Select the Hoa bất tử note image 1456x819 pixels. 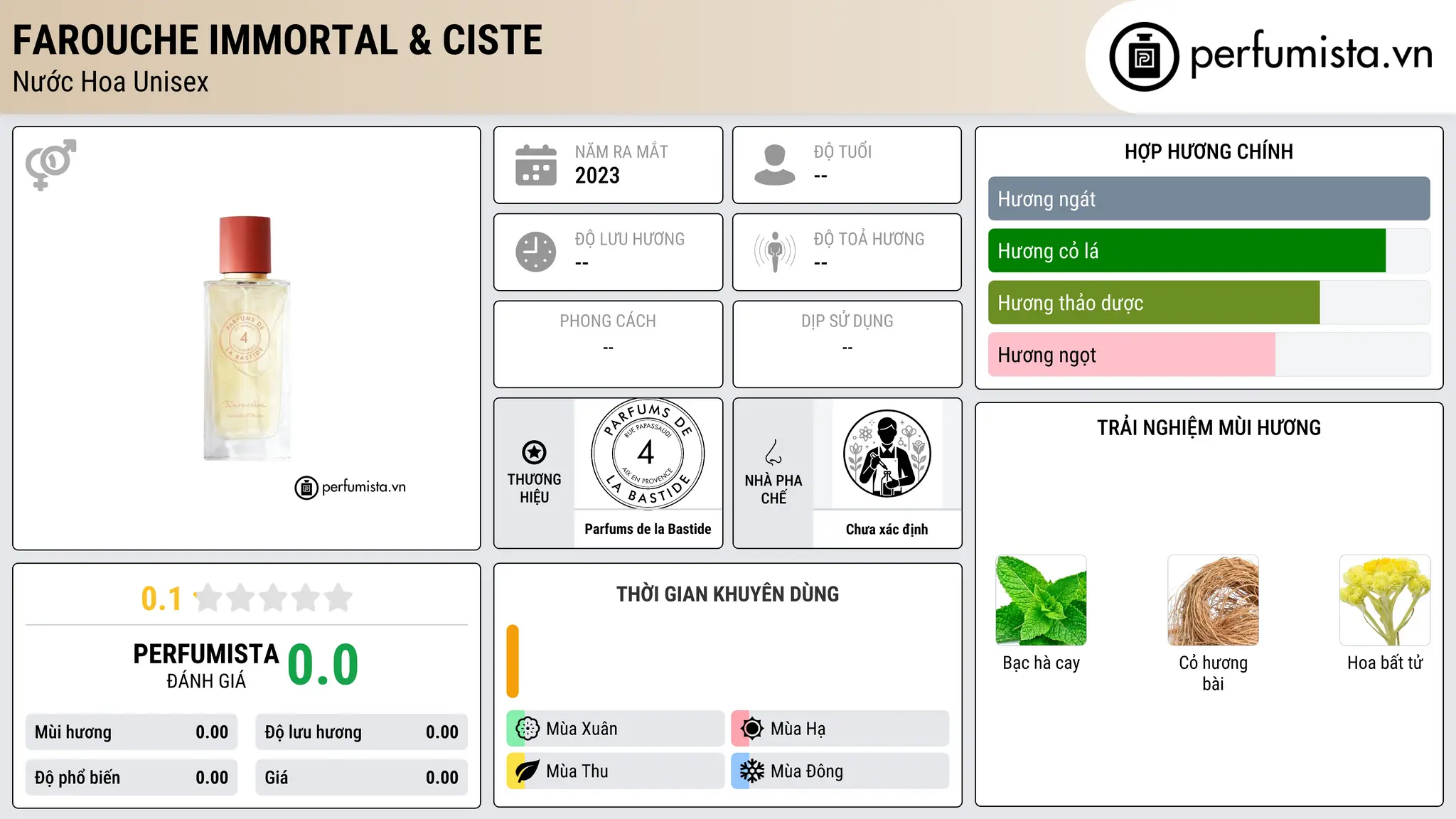[1385, 600]
